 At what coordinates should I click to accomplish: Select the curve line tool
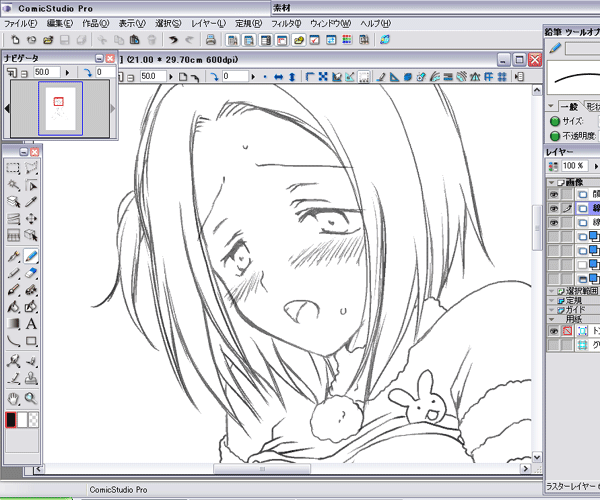coord(13,340)
